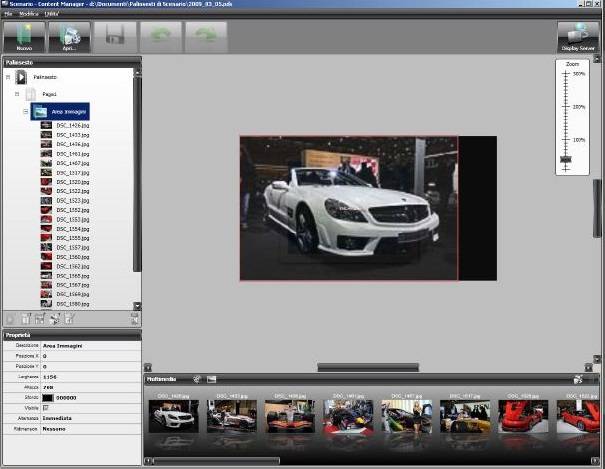
Task: Click the floppy disk save icon
Action: (115, 36)
